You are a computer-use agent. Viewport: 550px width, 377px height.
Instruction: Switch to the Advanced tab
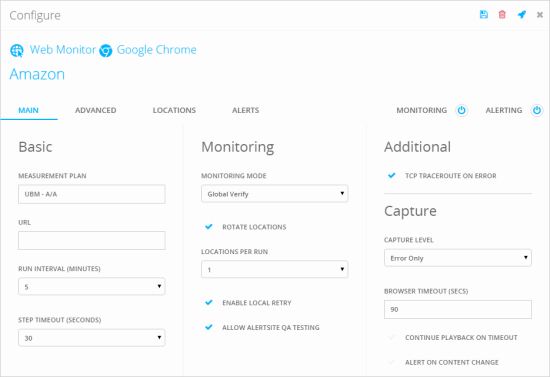pyautogui.click(x=95, y=110)
